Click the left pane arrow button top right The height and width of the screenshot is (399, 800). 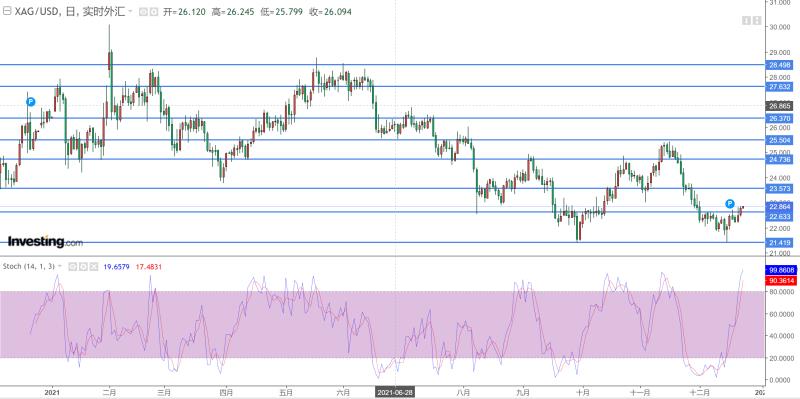(x=746, y=20)
